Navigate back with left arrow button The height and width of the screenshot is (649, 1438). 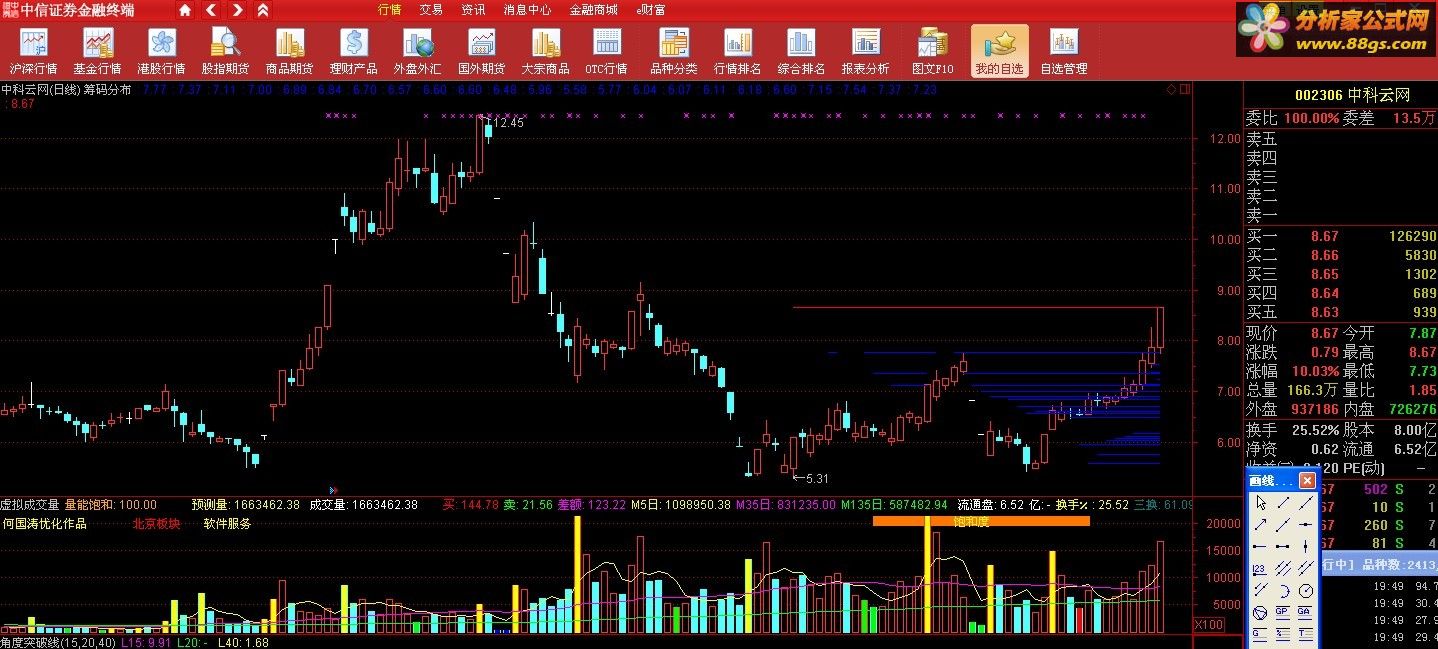(x=211, y=10)
